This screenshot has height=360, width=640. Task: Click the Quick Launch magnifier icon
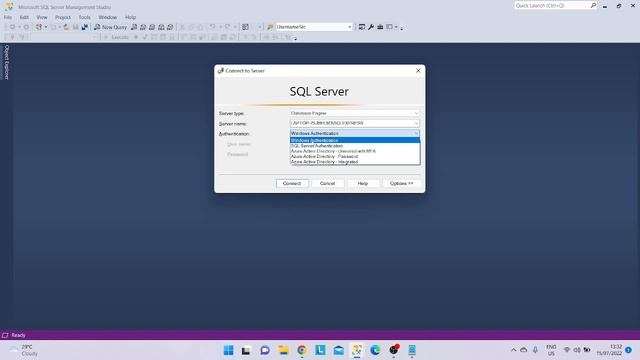pyautogui.click(x=593, y=5)
